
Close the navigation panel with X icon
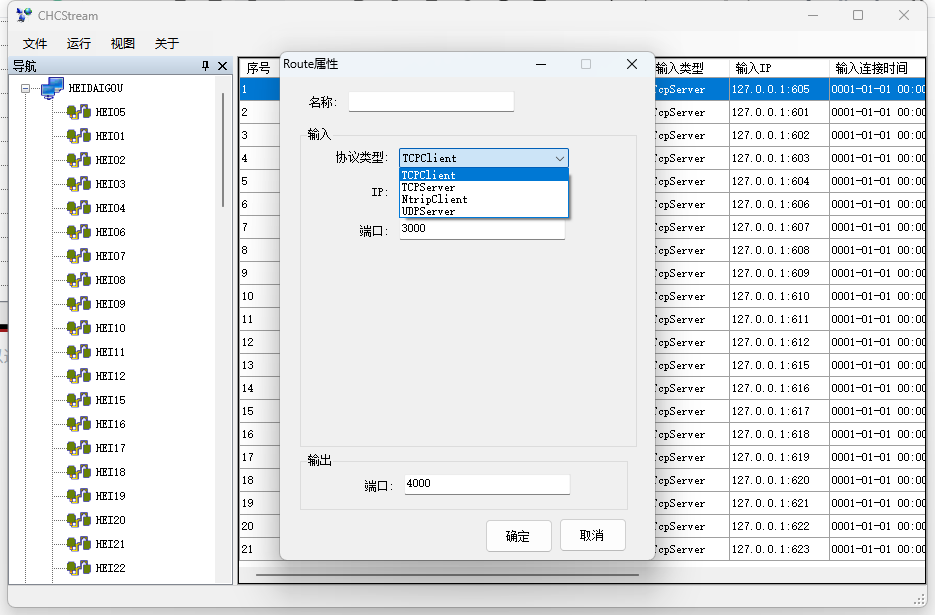coord(223,66)
